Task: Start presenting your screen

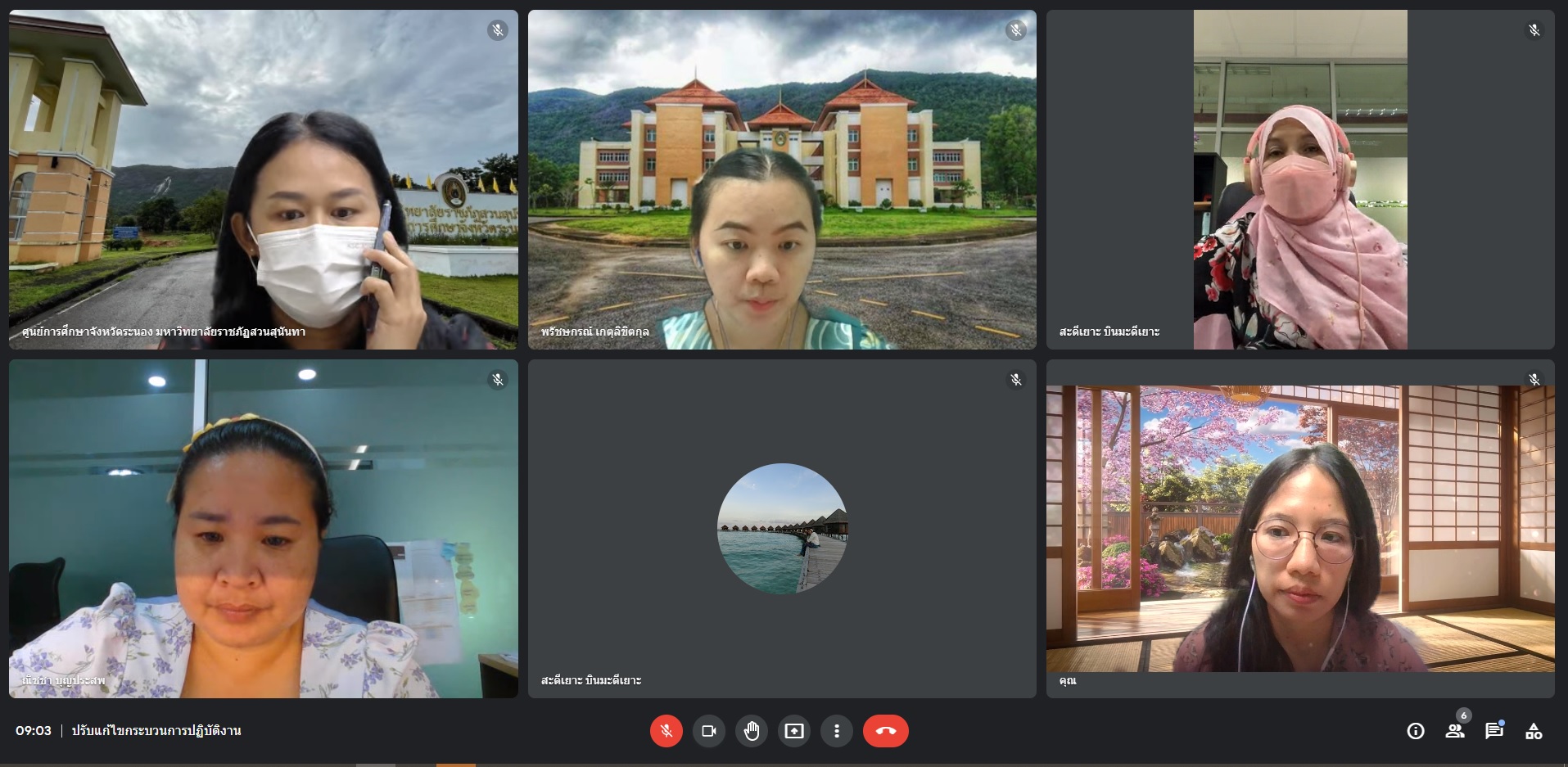Action: pos(794,731)
